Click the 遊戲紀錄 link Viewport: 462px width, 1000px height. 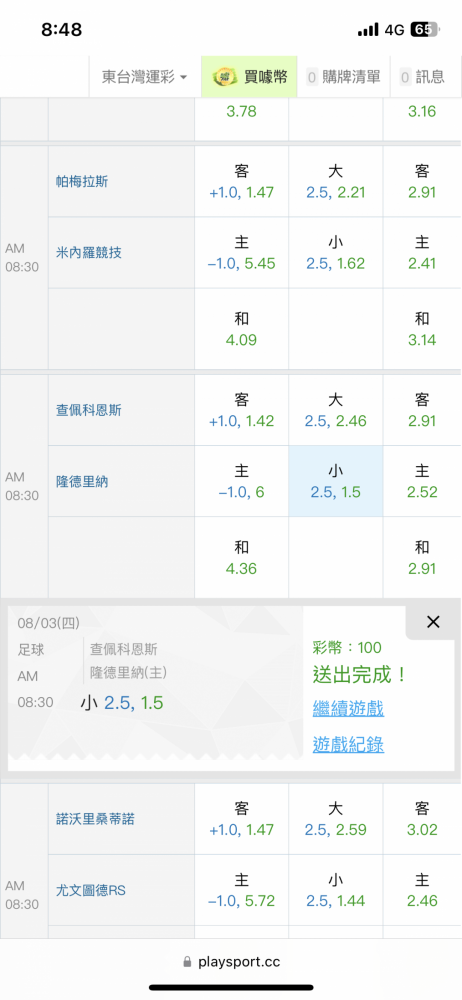348,744
